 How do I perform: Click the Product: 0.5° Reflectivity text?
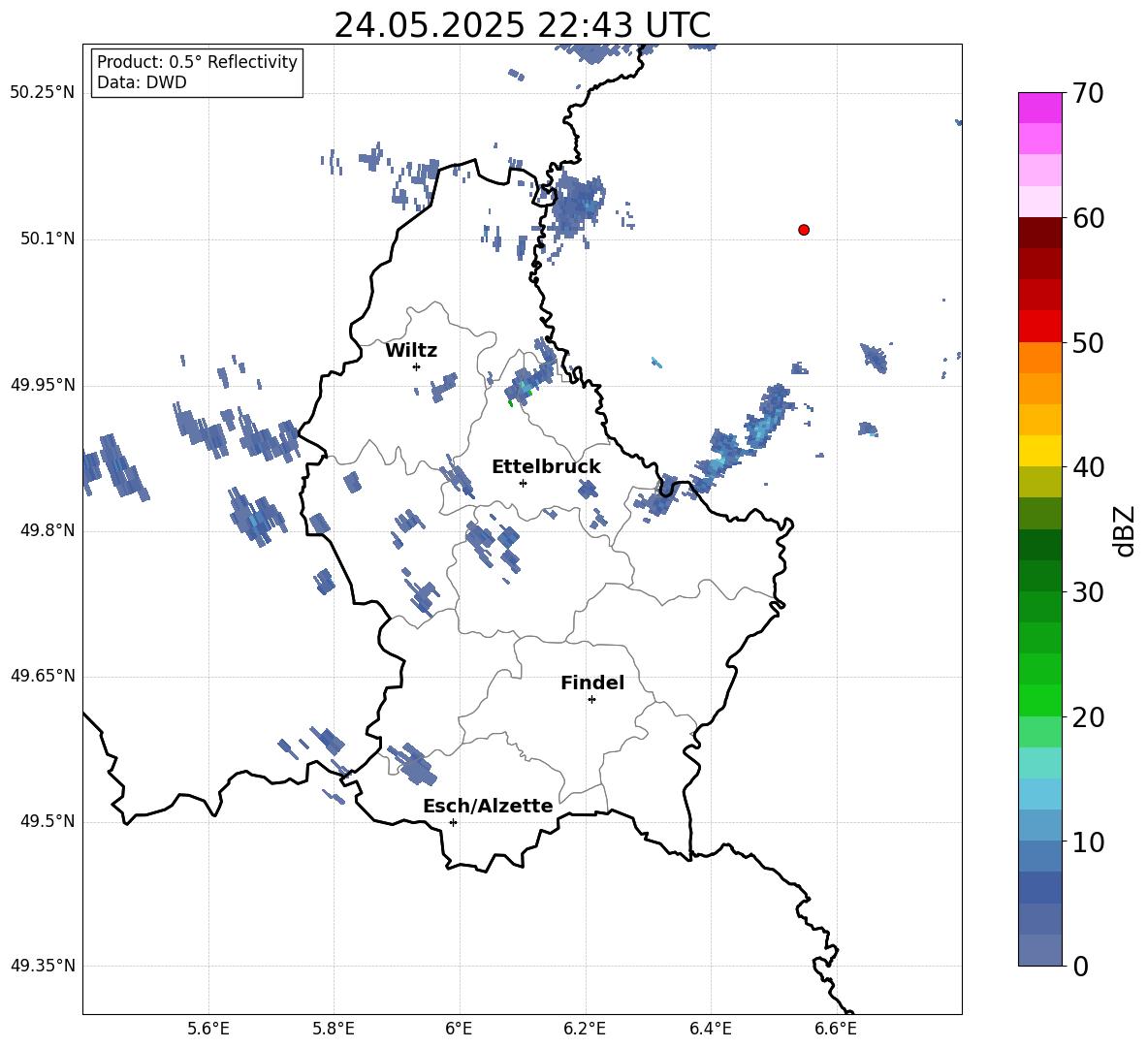197,62
